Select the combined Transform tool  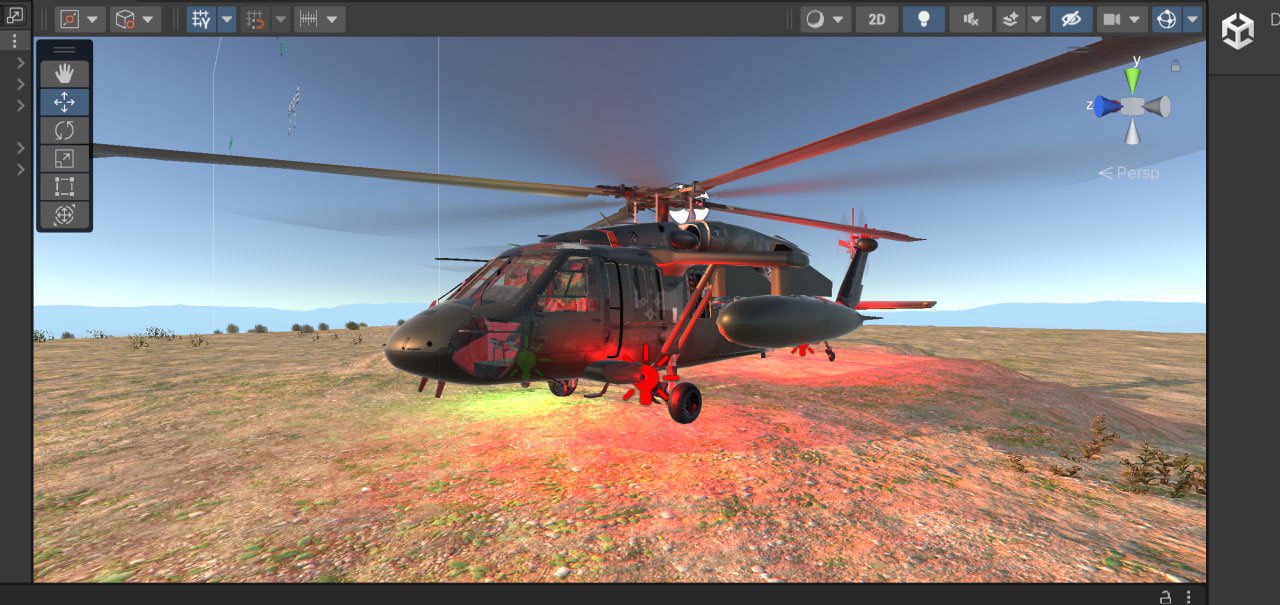click(x=64, y=214)
